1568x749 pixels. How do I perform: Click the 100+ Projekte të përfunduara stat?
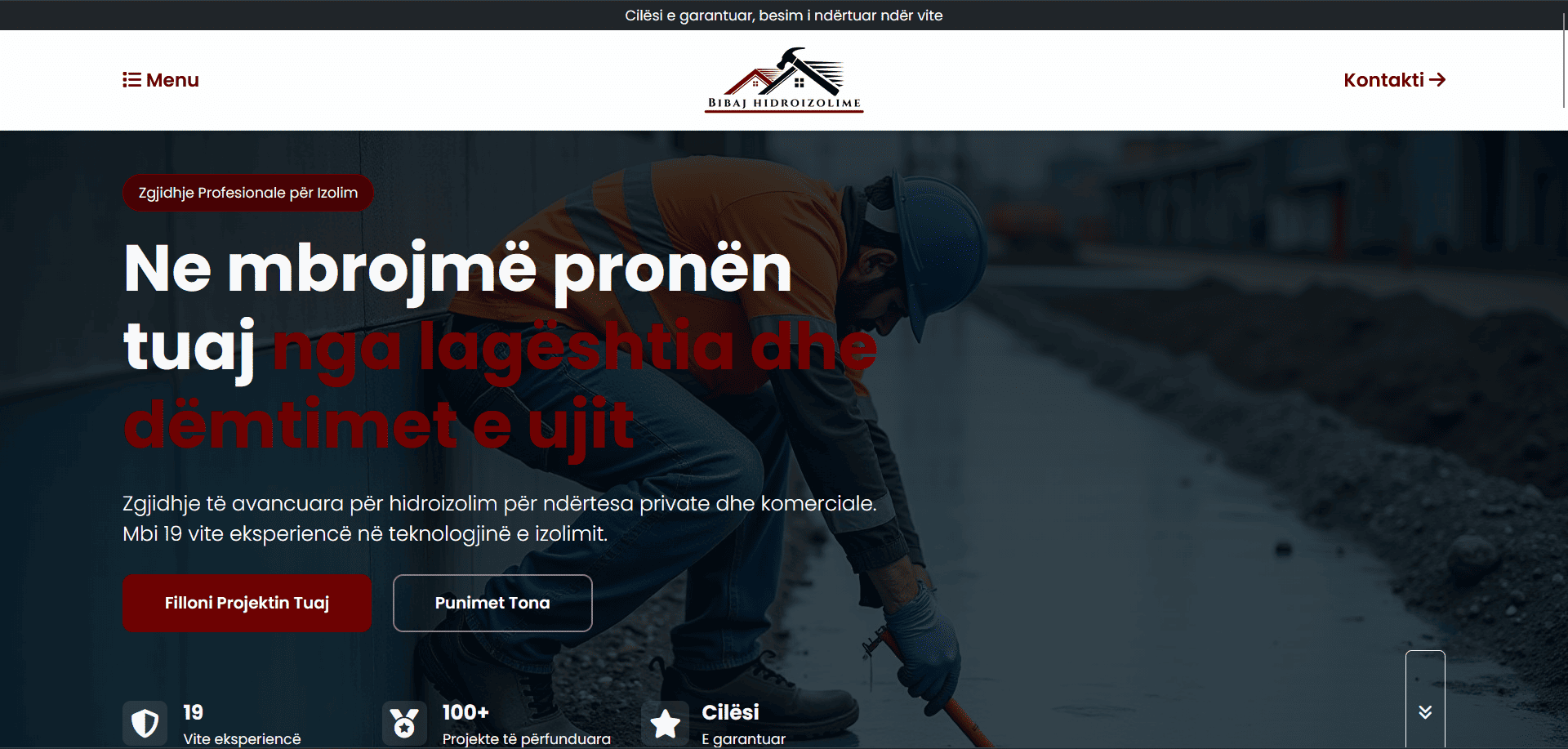[497, 724]
